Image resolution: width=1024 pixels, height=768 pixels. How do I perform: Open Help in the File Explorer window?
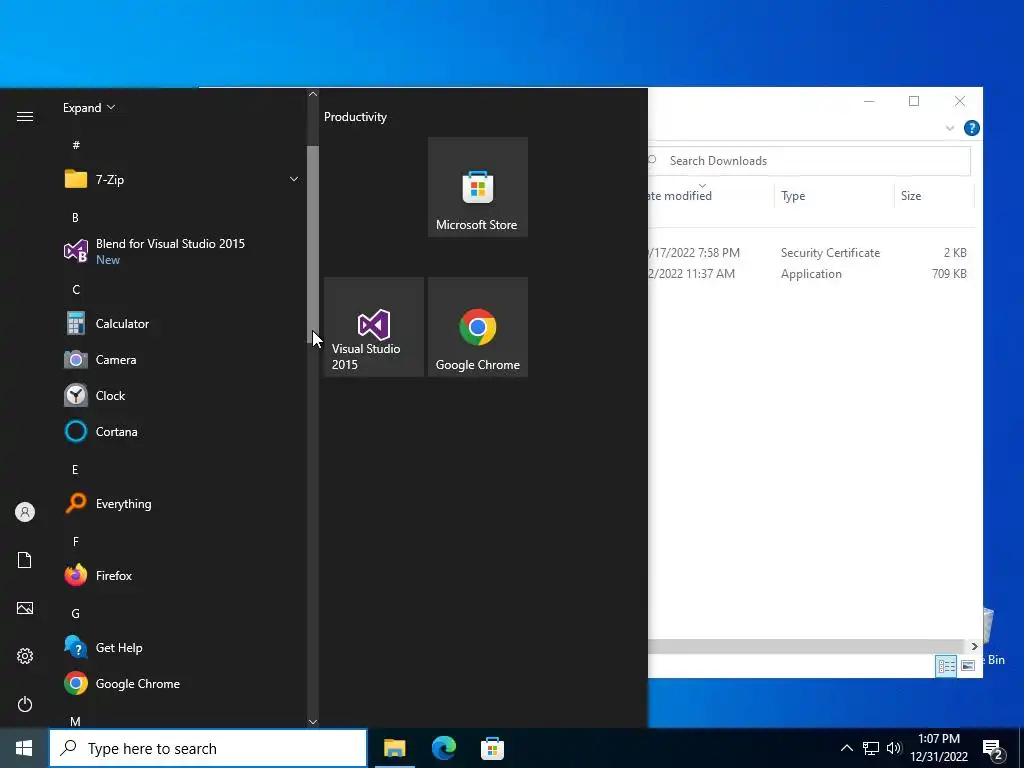point(971,128)
